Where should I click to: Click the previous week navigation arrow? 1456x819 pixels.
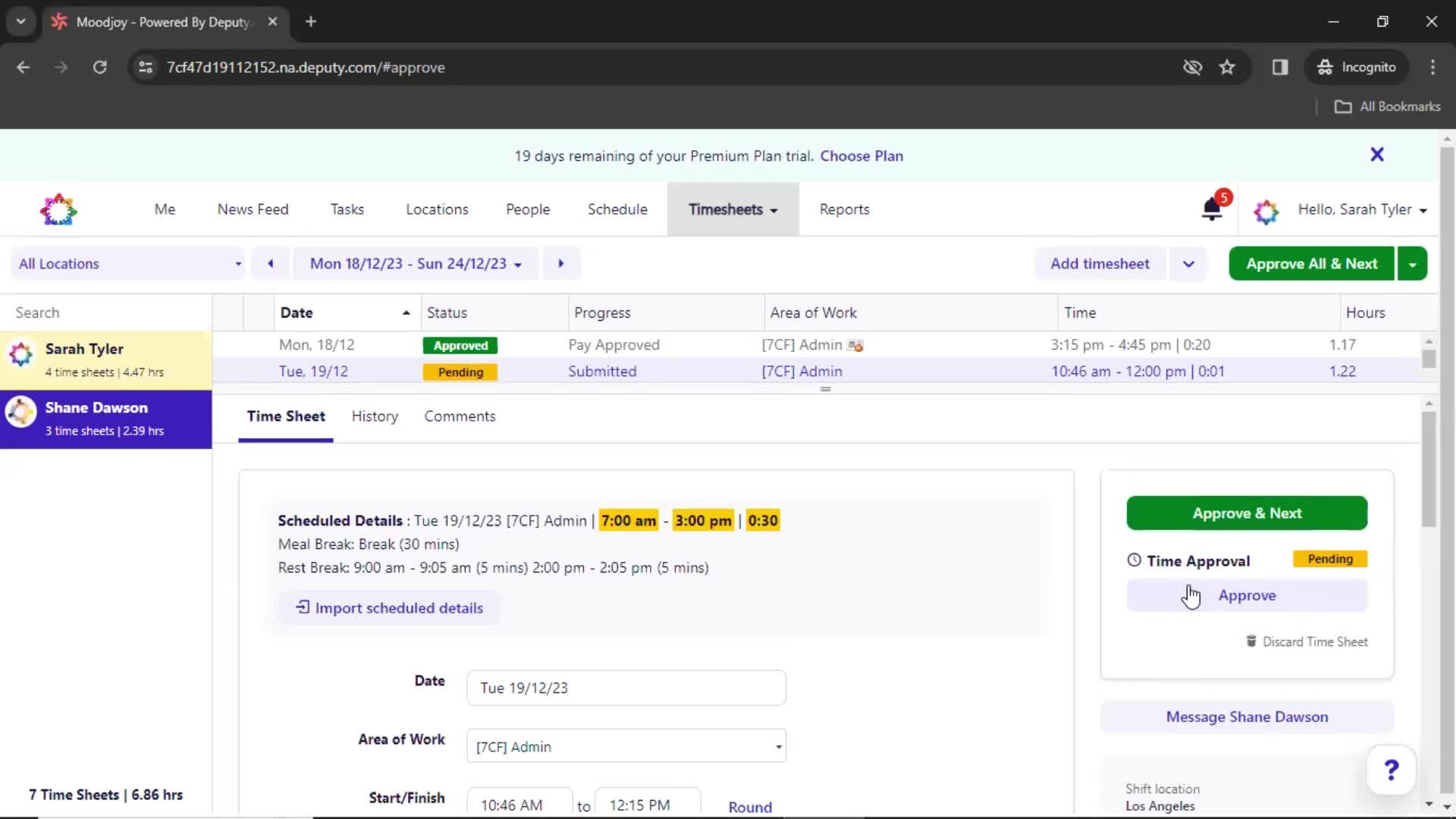click(x=270, y=263)
